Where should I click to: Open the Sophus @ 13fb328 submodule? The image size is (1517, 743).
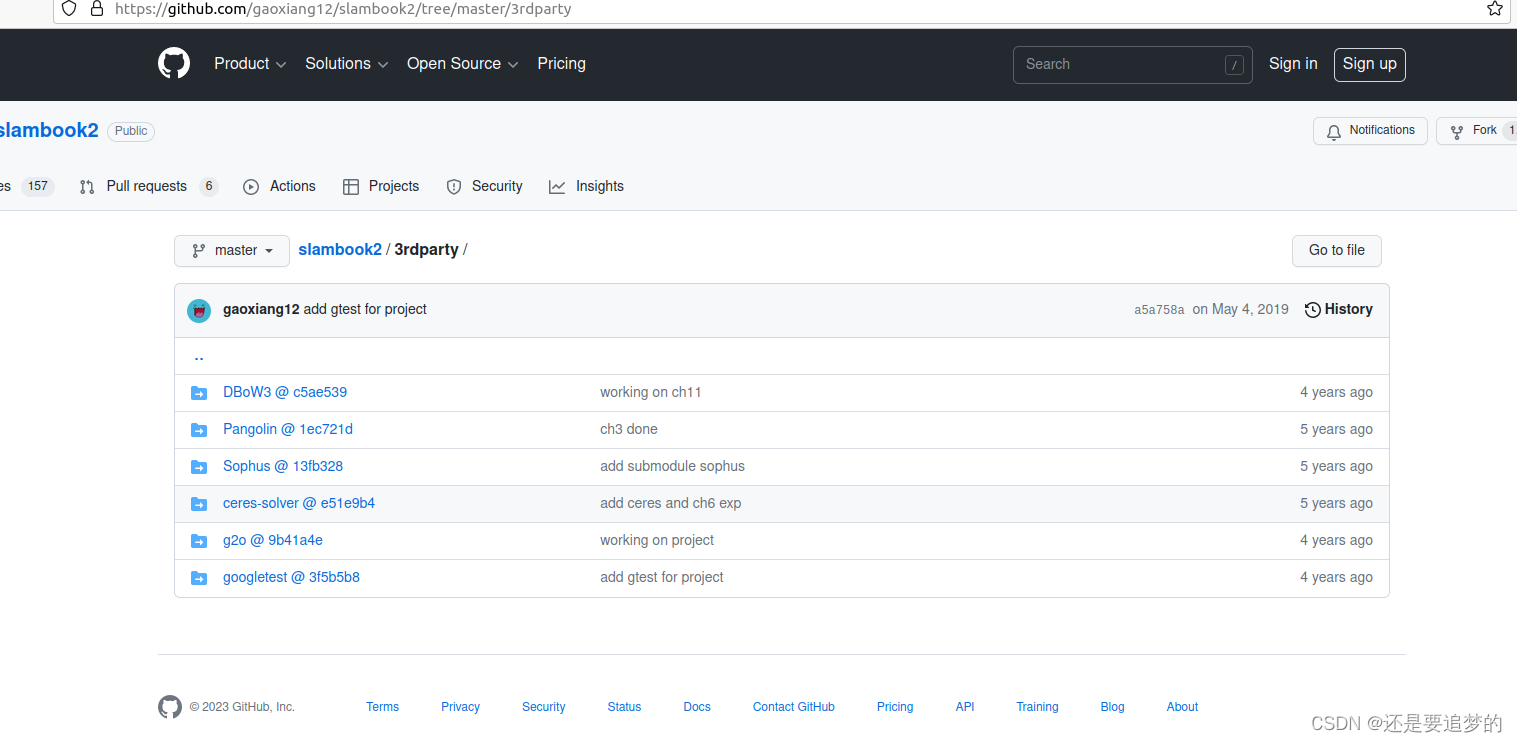point(283,467)
